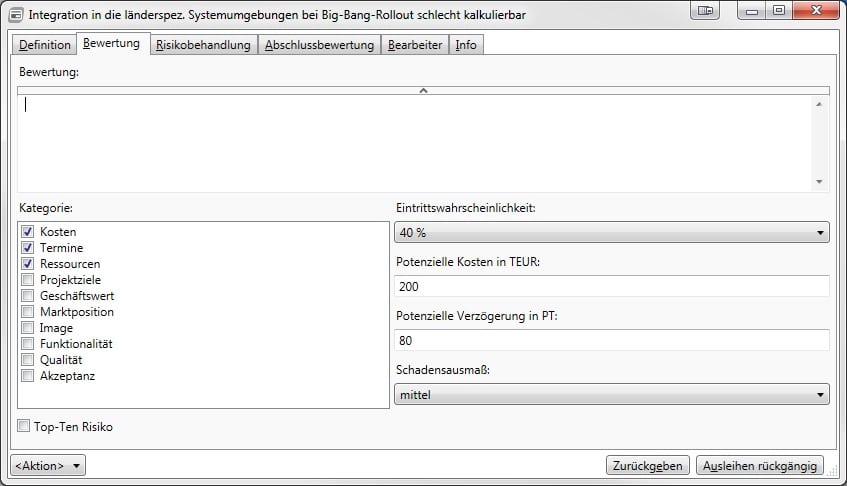Image resolution: width=847 pixels, height=486 pixels.
Task: Click the text area's scroll up arrow
Action: click(x=820, y=104)
